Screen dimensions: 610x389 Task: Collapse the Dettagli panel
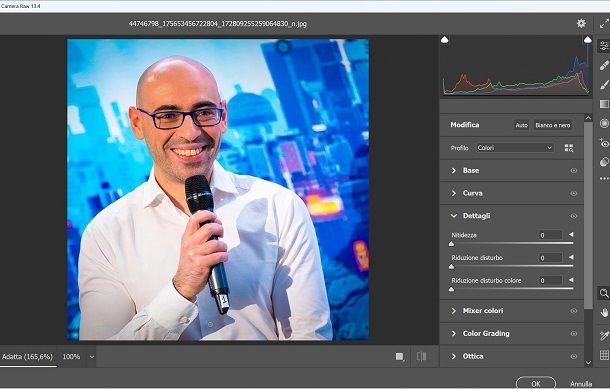click(454, 216)
